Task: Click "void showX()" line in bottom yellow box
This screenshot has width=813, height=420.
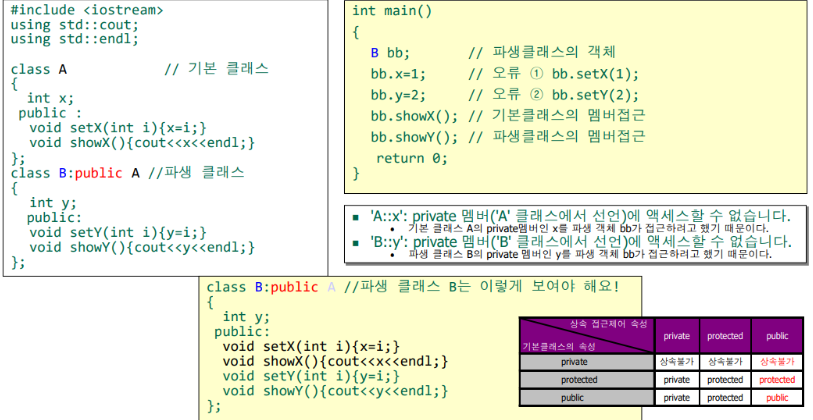Action: [335, 361]
